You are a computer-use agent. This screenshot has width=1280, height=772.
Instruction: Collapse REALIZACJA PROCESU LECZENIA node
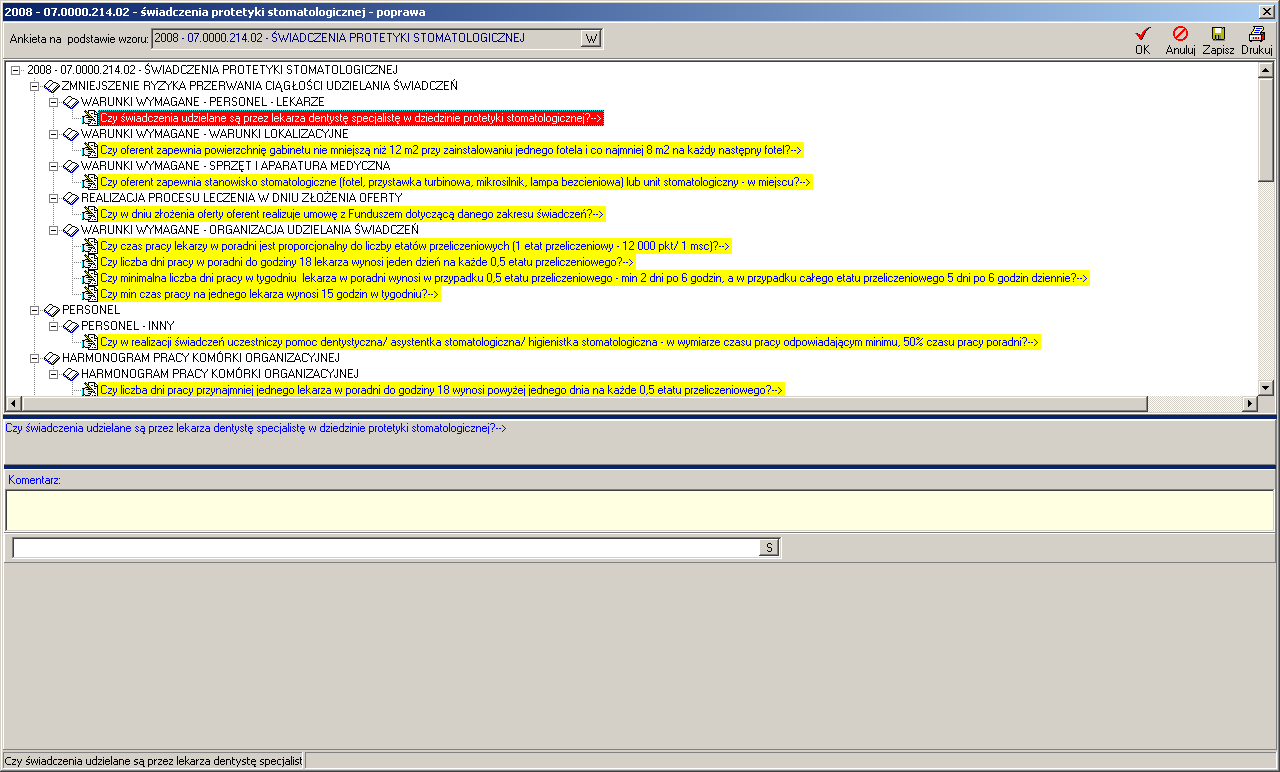pyautogui.click(x=54, y=198)
